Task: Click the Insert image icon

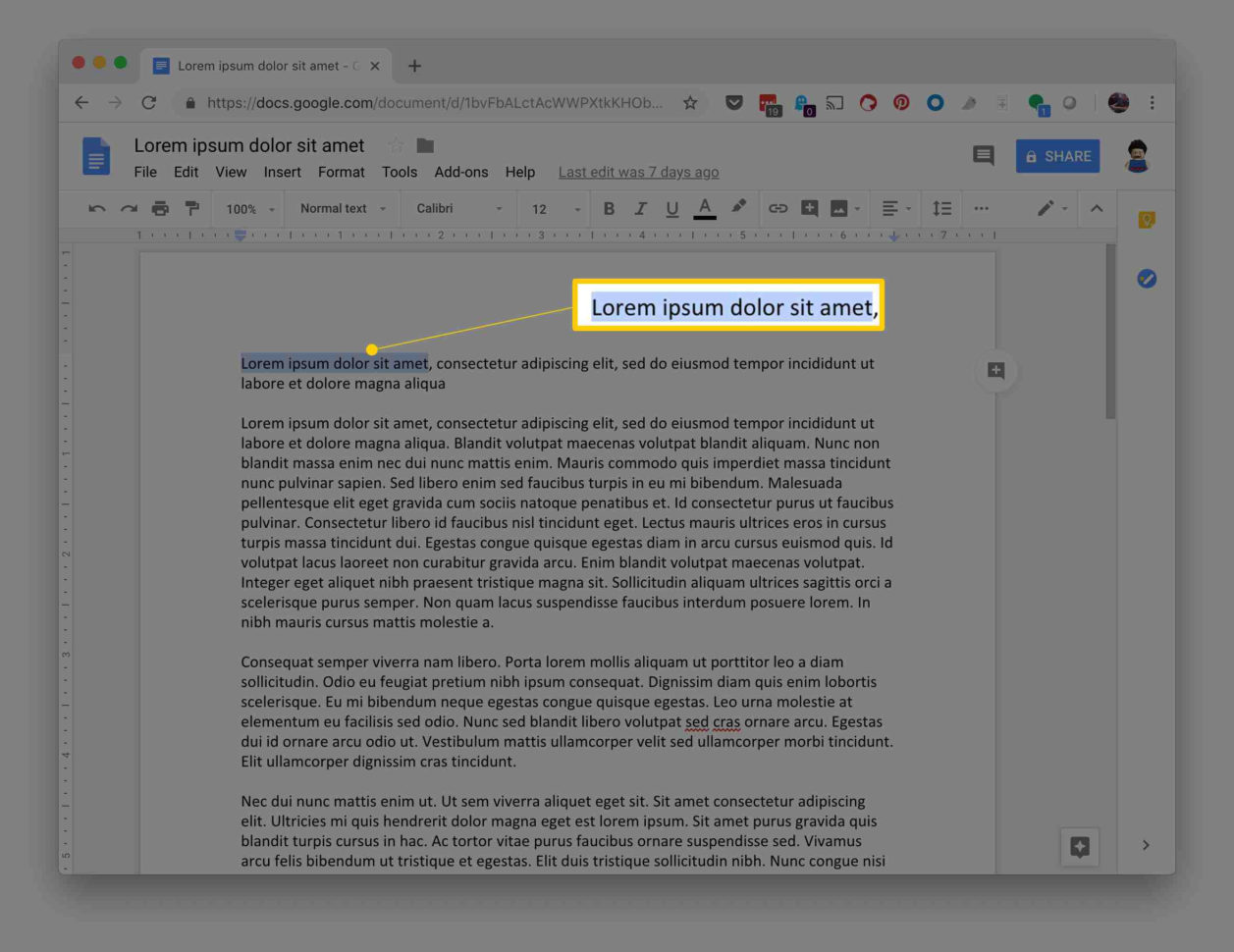Action: coord(839,208)
